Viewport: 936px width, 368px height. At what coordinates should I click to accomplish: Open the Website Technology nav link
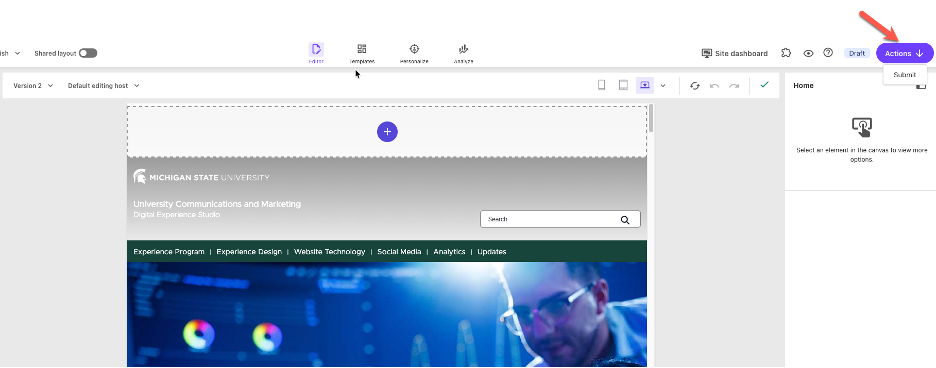(330, 252)
